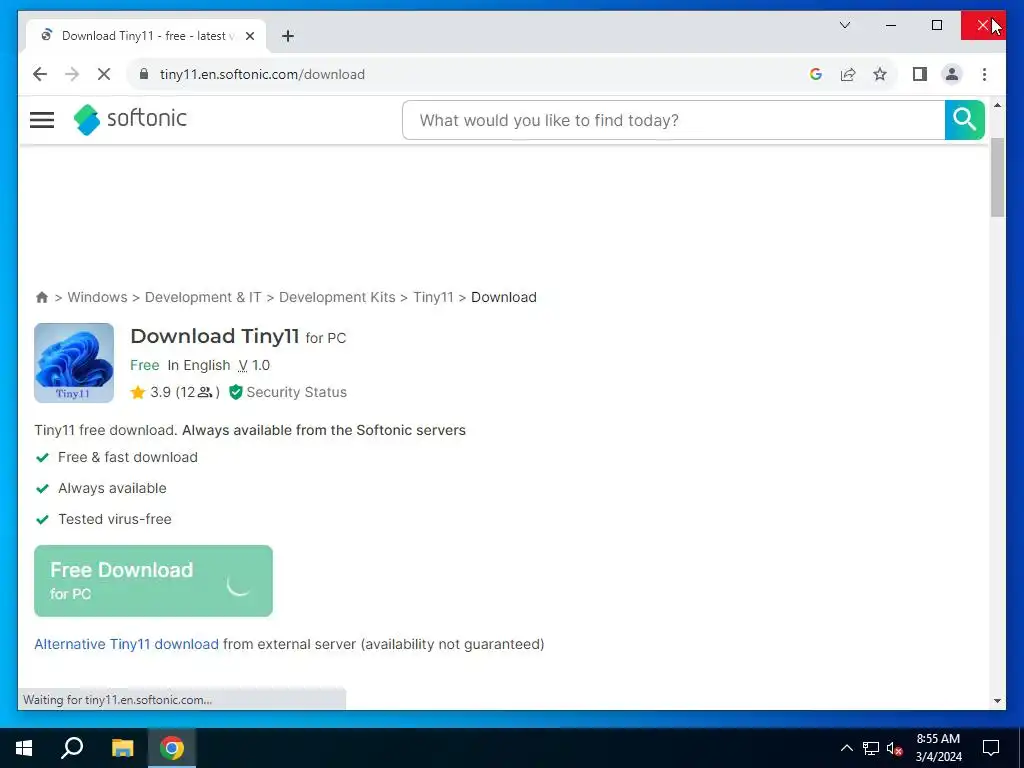Open Softonic hamburger menu
Viewport: 1024px width, 768px height.
pos(42,120)
